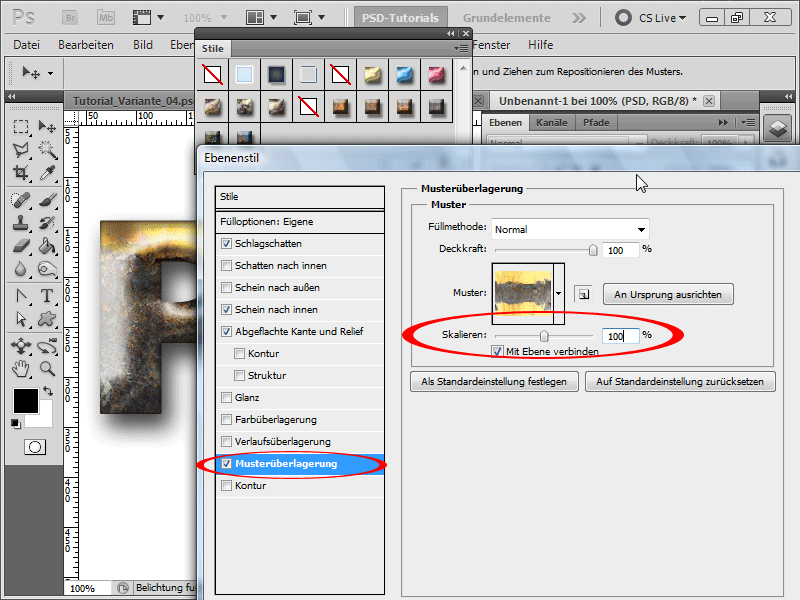Image resolution: width=800 pixels, height=600 pixels.
Task: Open the Stile panel options menu
Action: tap(461, 48)
